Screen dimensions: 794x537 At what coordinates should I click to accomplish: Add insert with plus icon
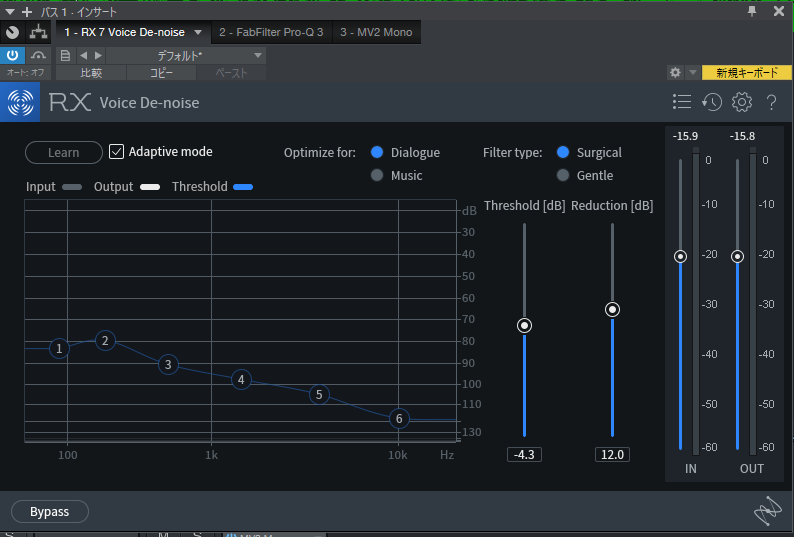27,12
